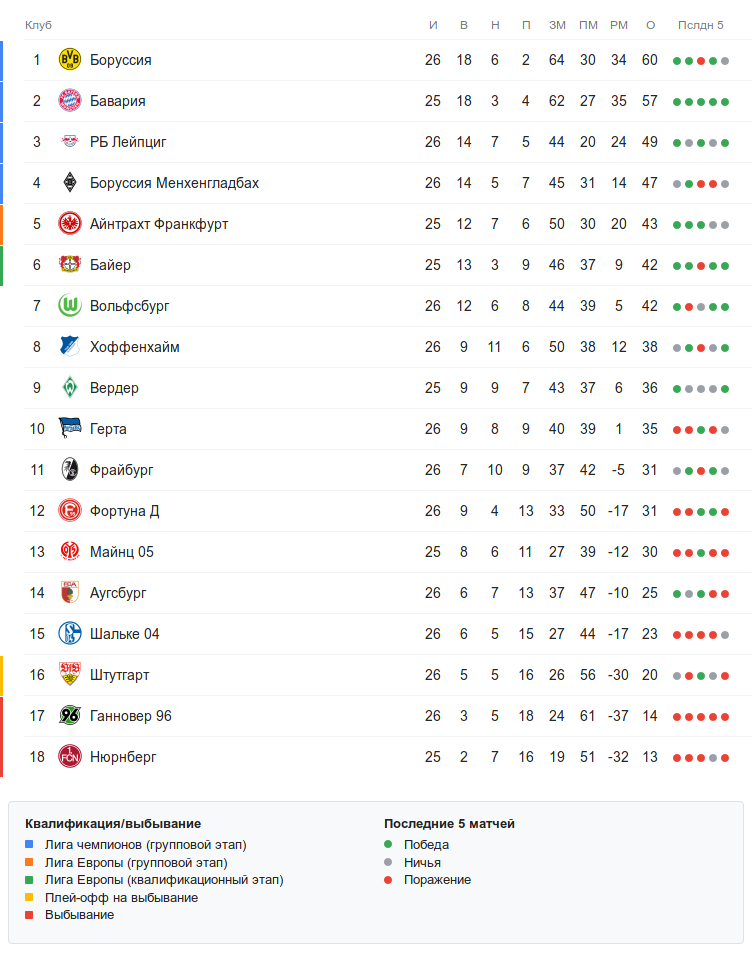Click the Фортуна Д team name

pos(124,511)
